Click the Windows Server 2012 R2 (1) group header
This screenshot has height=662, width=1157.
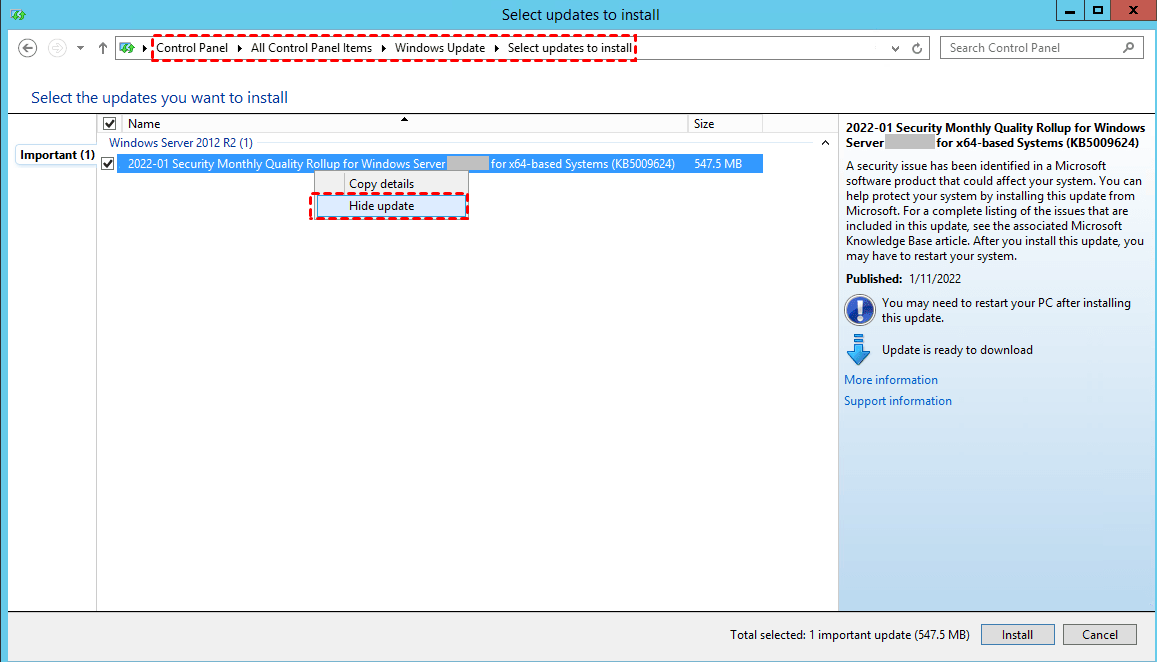pos(181,143)
